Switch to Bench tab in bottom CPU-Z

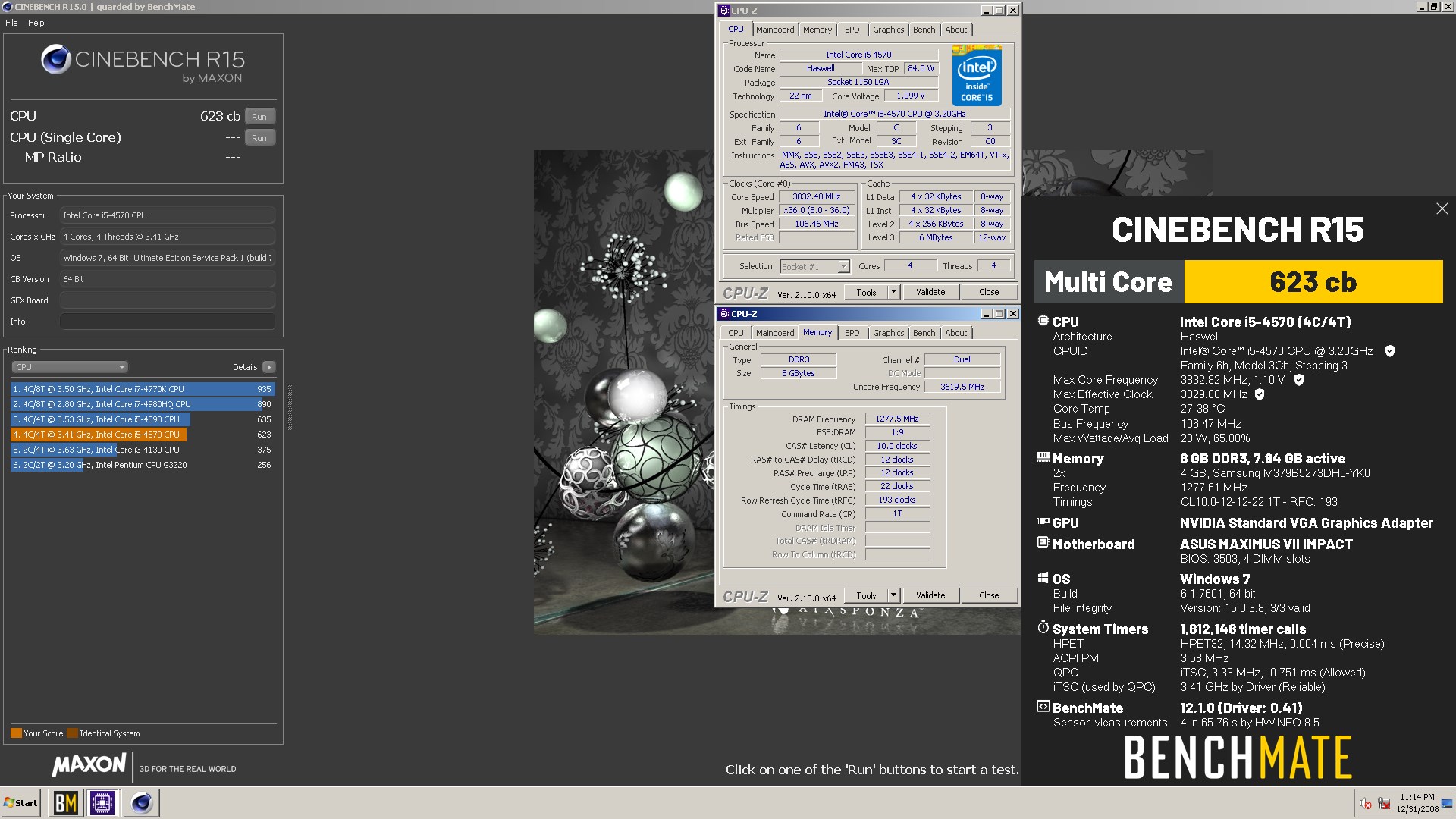pyautogui.click(x=924, y=333)
